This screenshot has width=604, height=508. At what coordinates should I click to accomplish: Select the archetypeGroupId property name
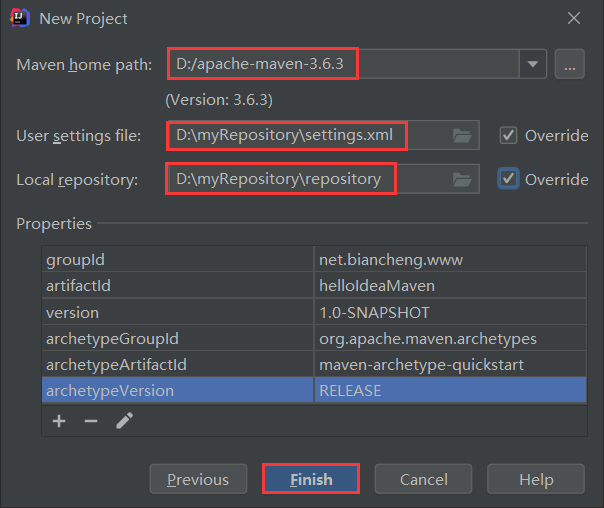click(178, 338)
